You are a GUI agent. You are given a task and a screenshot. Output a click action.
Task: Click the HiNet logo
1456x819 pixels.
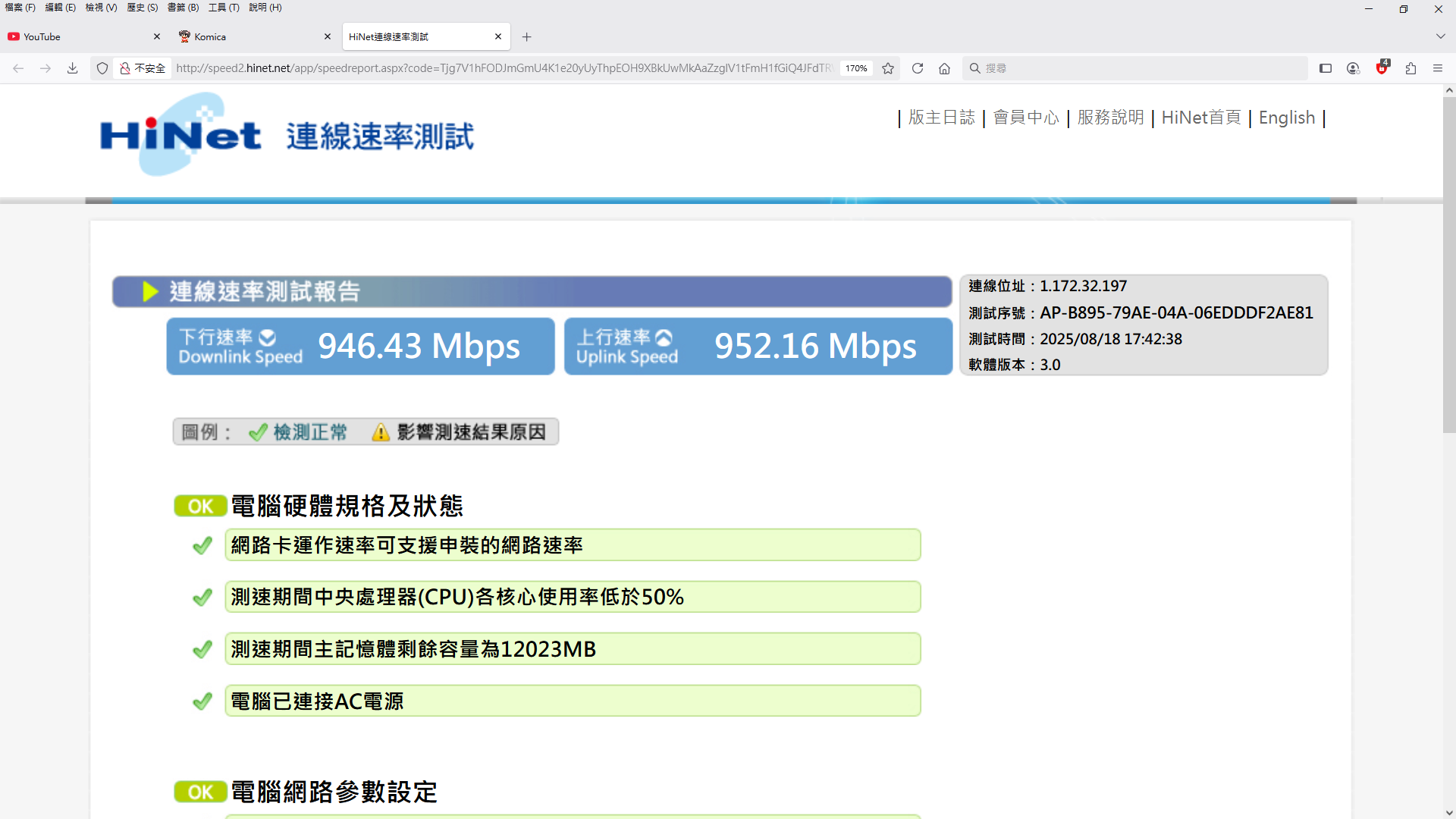[x=180, y=135]
